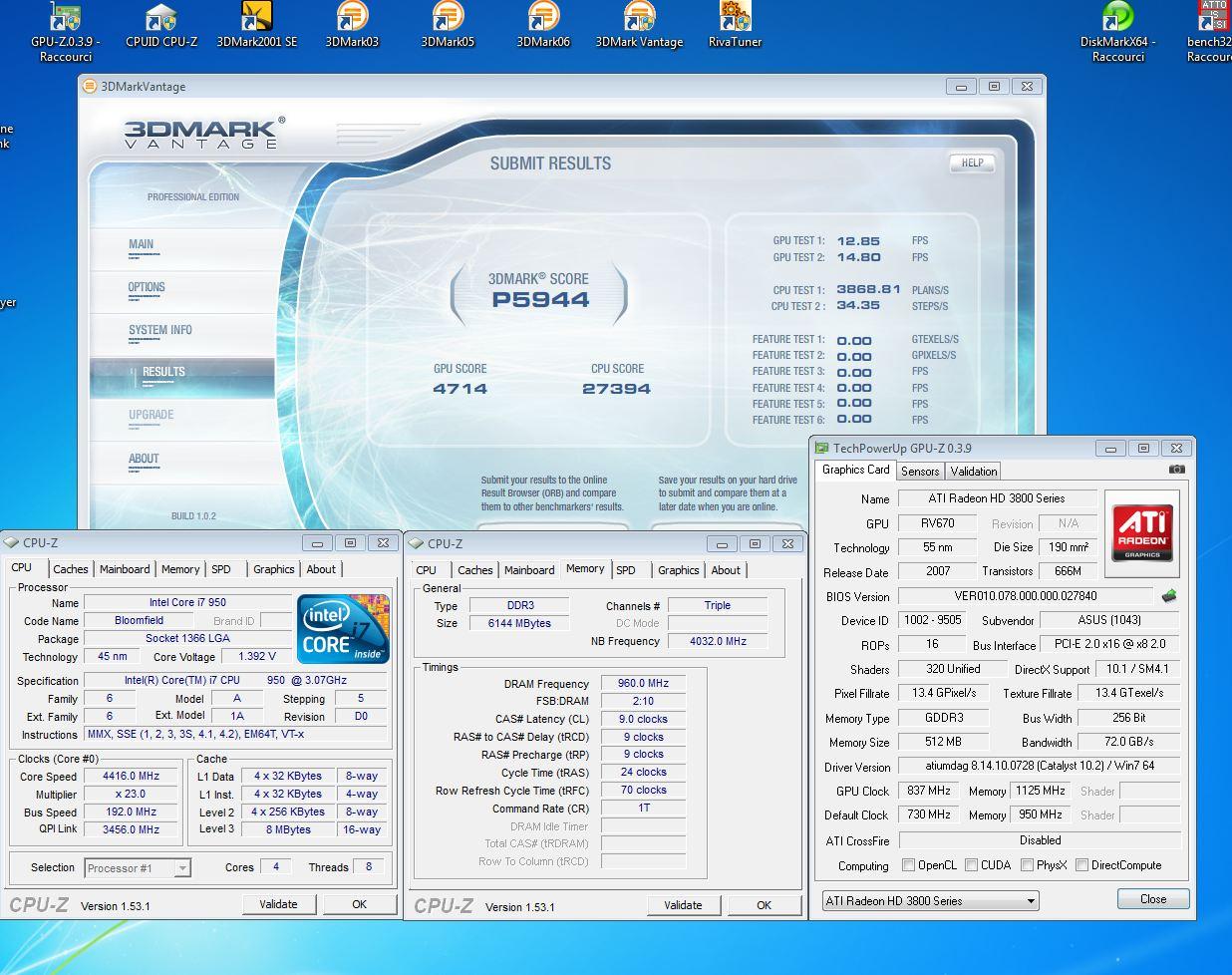Switch to the Sensors tab in GPU-Z
The height and width of the screenshot is (975, 1232).
920,472
